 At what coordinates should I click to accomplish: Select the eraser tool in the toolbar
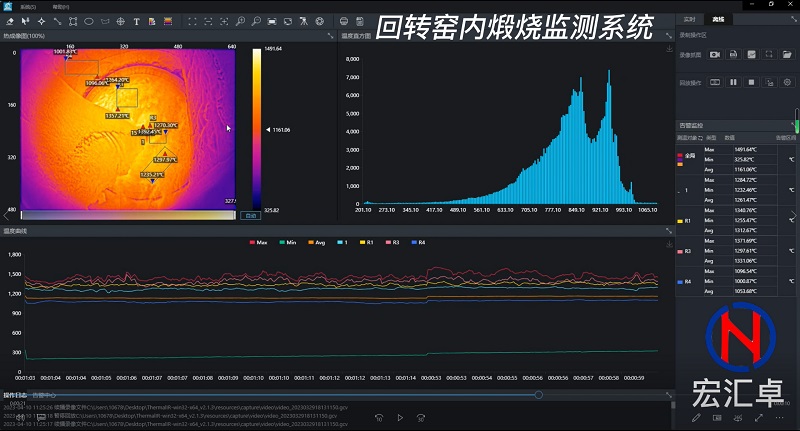pyautogui.click(x=10, y=21)
